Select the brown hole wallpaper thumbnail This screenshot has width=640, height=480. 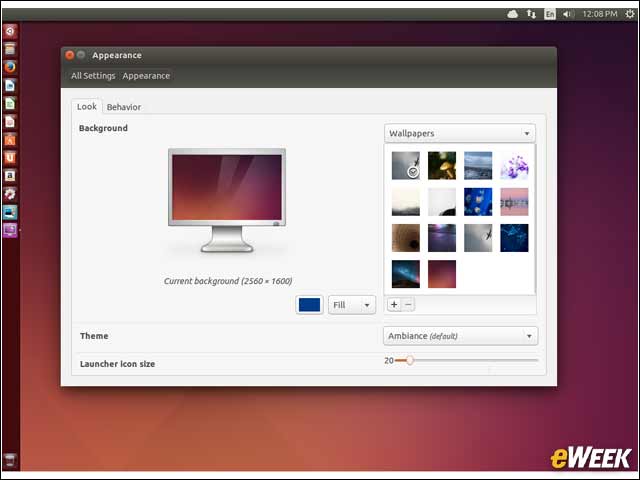point(406,238)
